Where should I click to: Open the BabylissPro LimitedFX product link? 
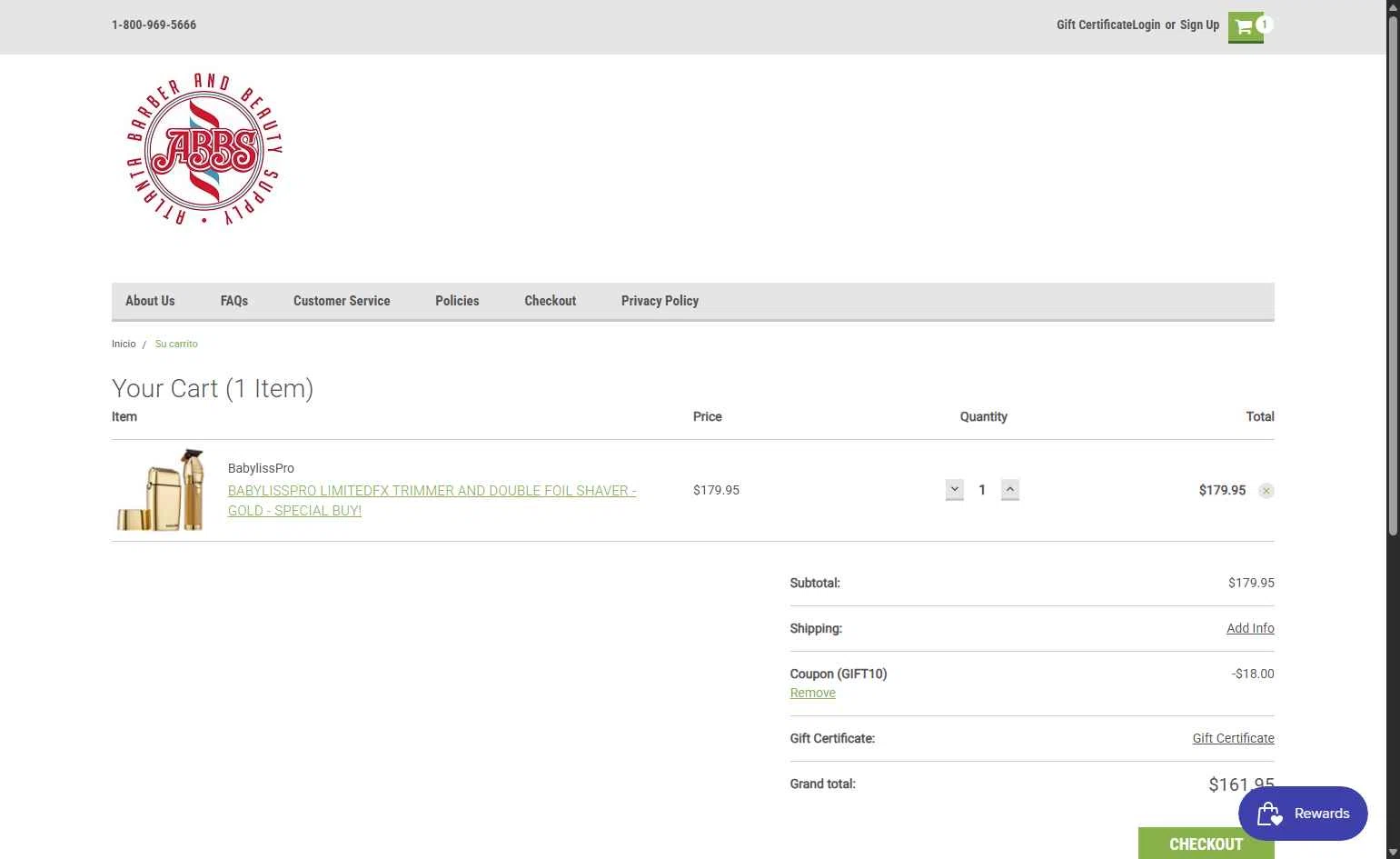(x=432, y=500)
